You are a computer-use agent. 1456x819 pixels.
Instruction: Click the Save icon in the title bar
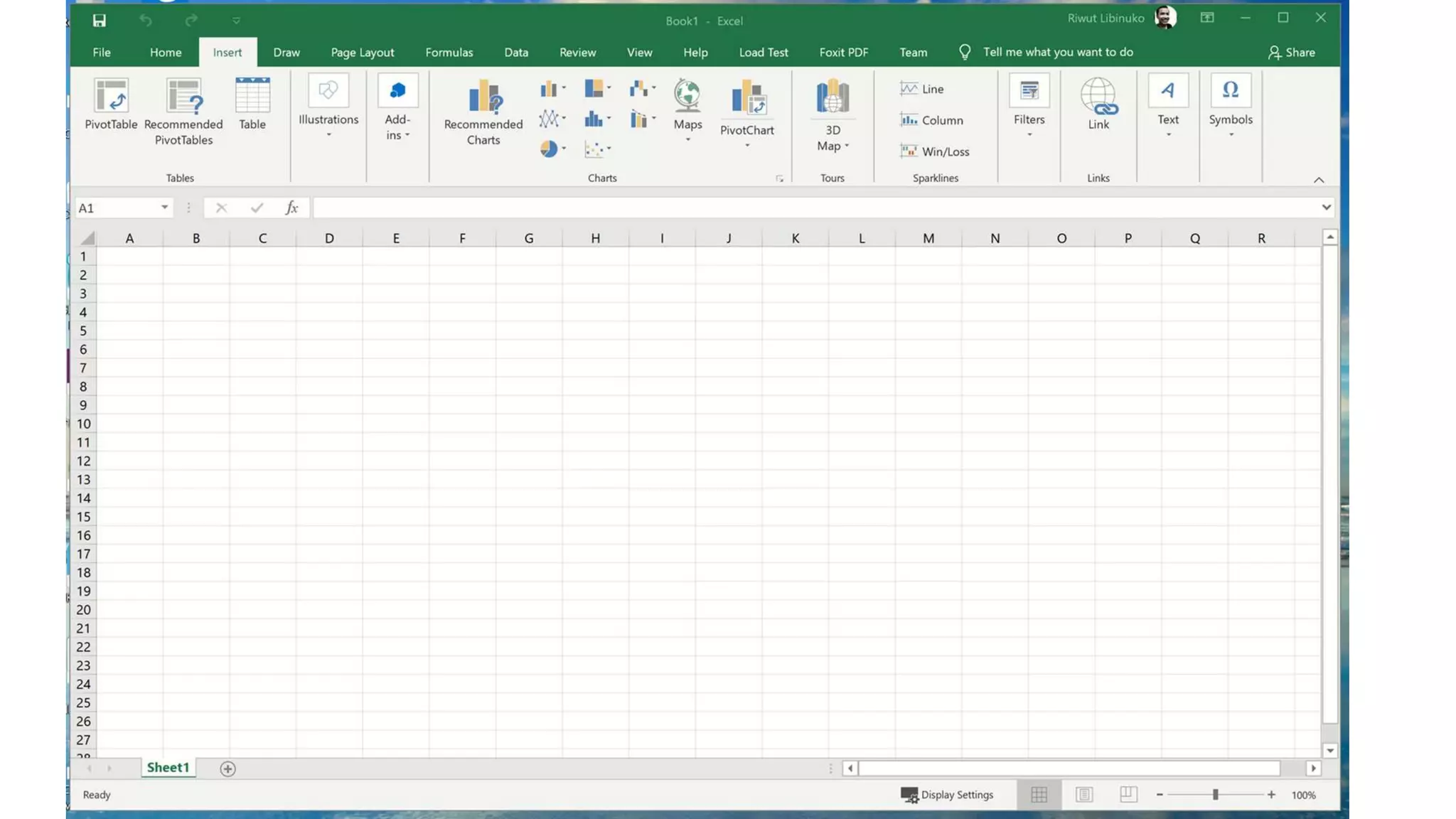coord(100,21)
